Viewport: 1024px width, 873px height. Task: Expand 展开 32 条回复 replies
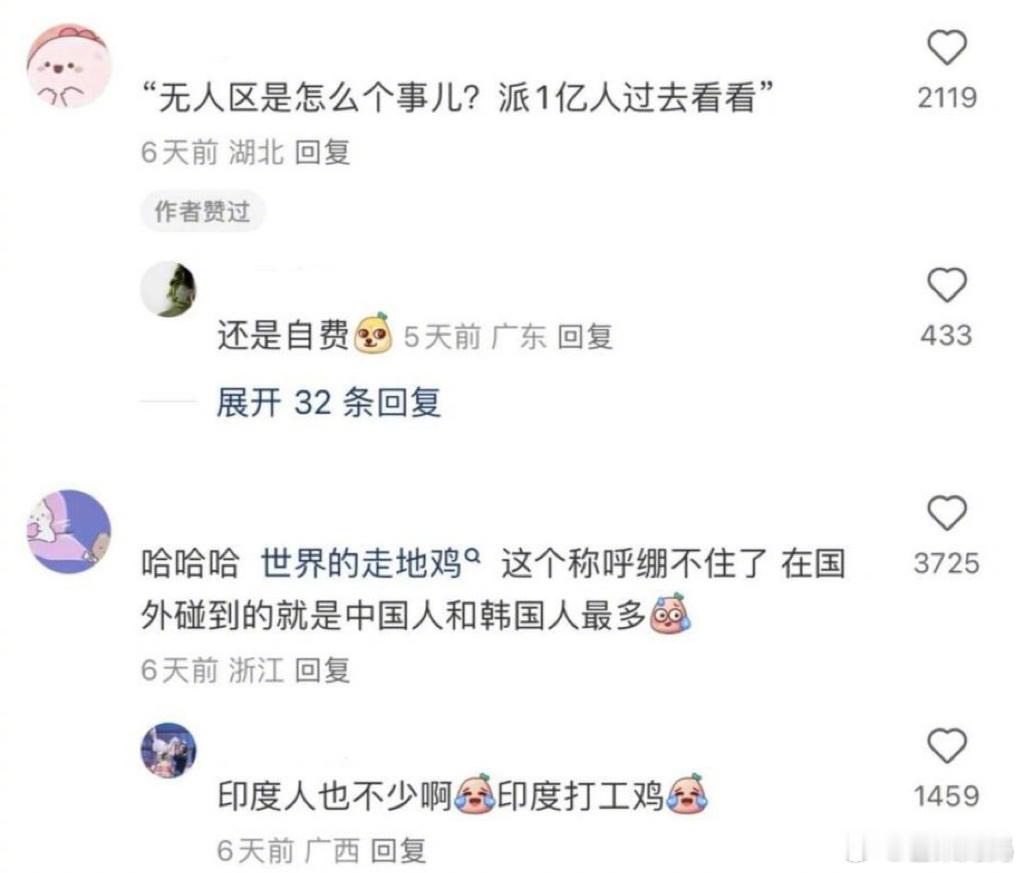(328, 402)
